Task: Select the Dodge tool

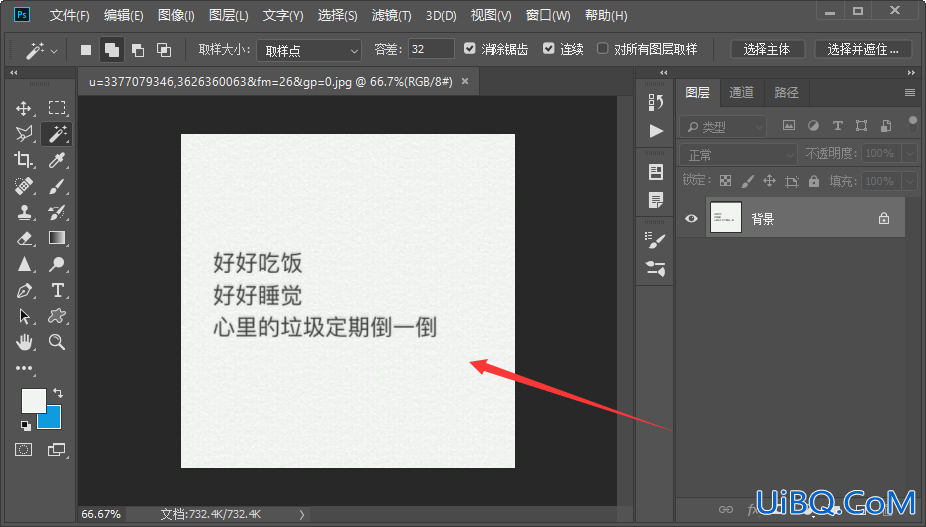Action: (x=57, y=264)
